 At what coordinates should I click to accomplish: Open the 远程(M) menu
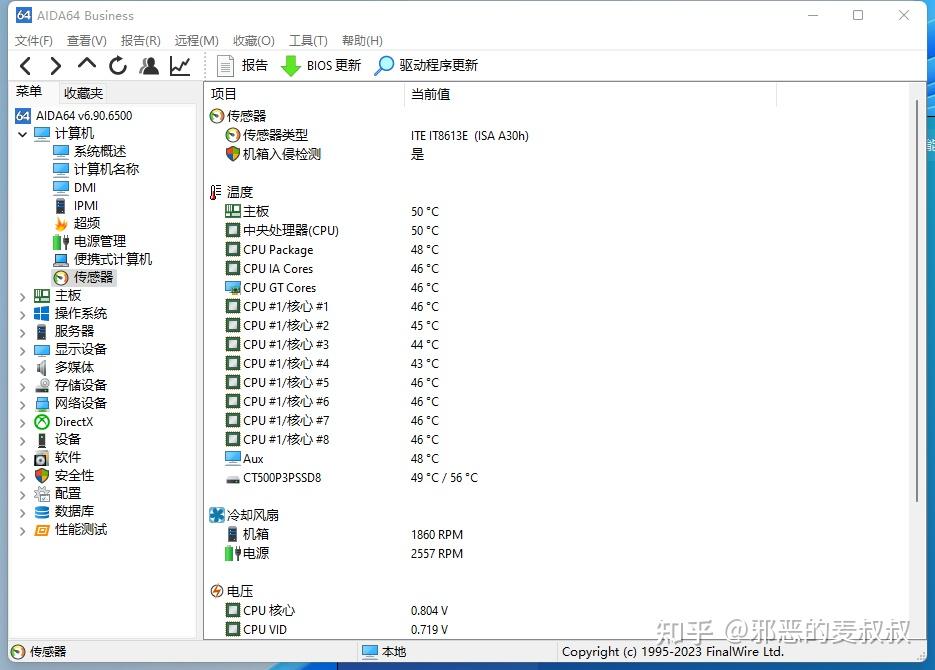tap(196, 41)
